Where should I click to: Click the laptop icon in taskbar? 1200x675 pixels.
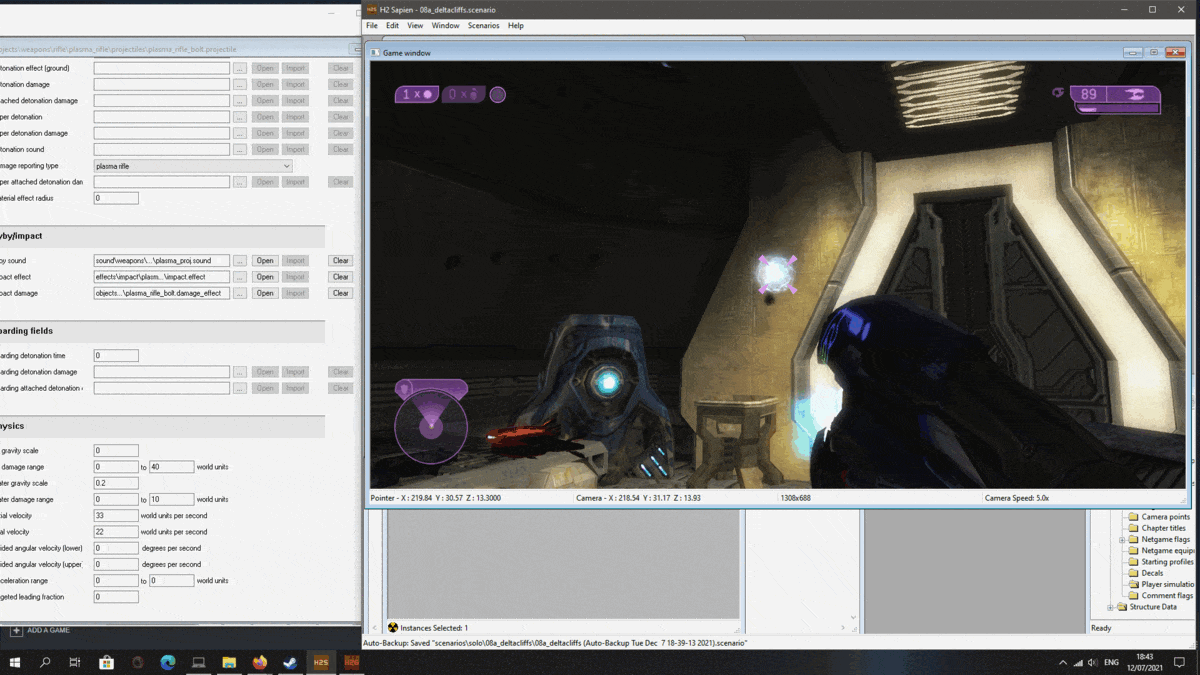pos(199,662)
